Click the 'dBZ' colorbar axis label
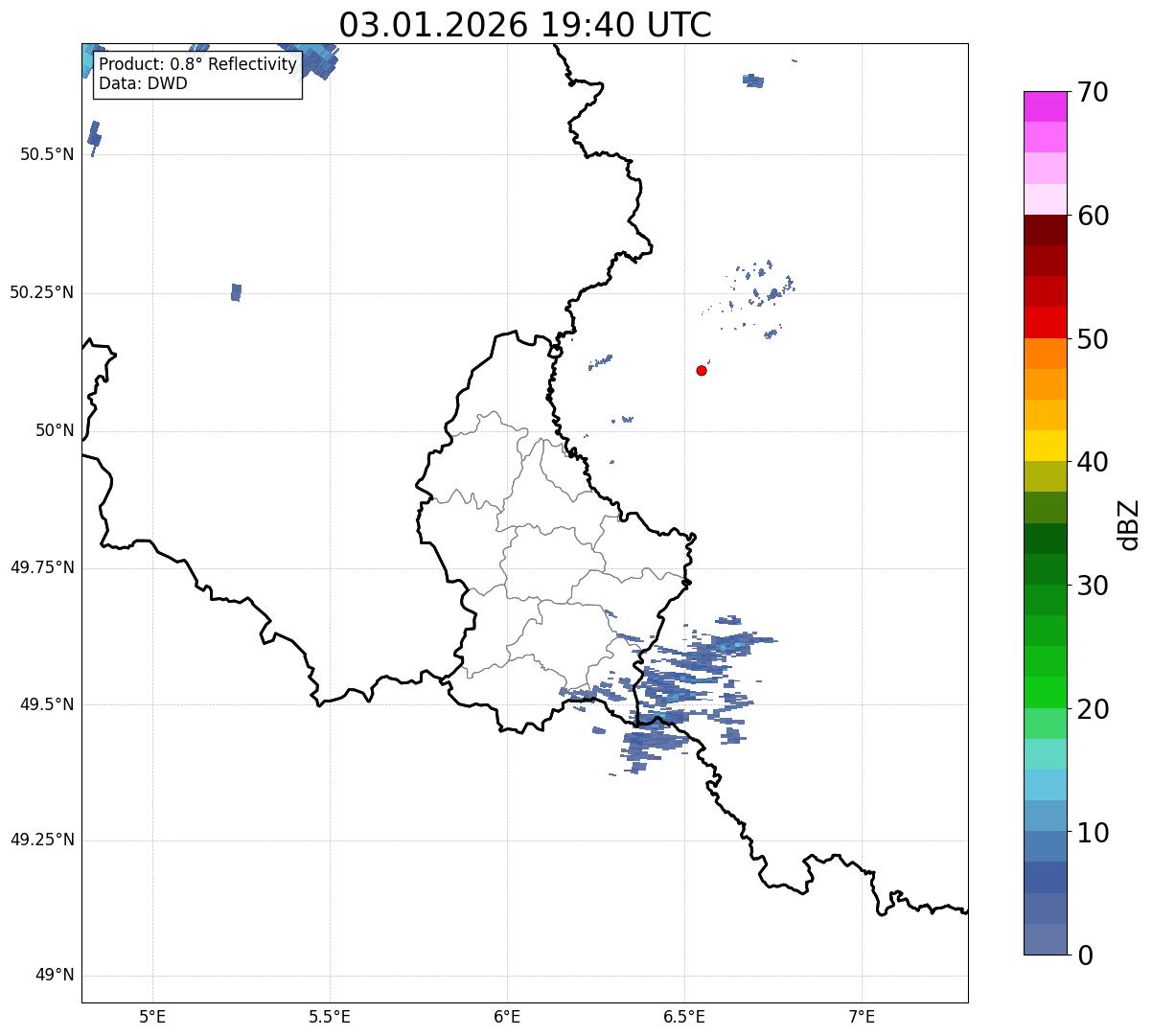Image resolution: width=1152 pixels, height=1036 pixels. point(1129,523)
